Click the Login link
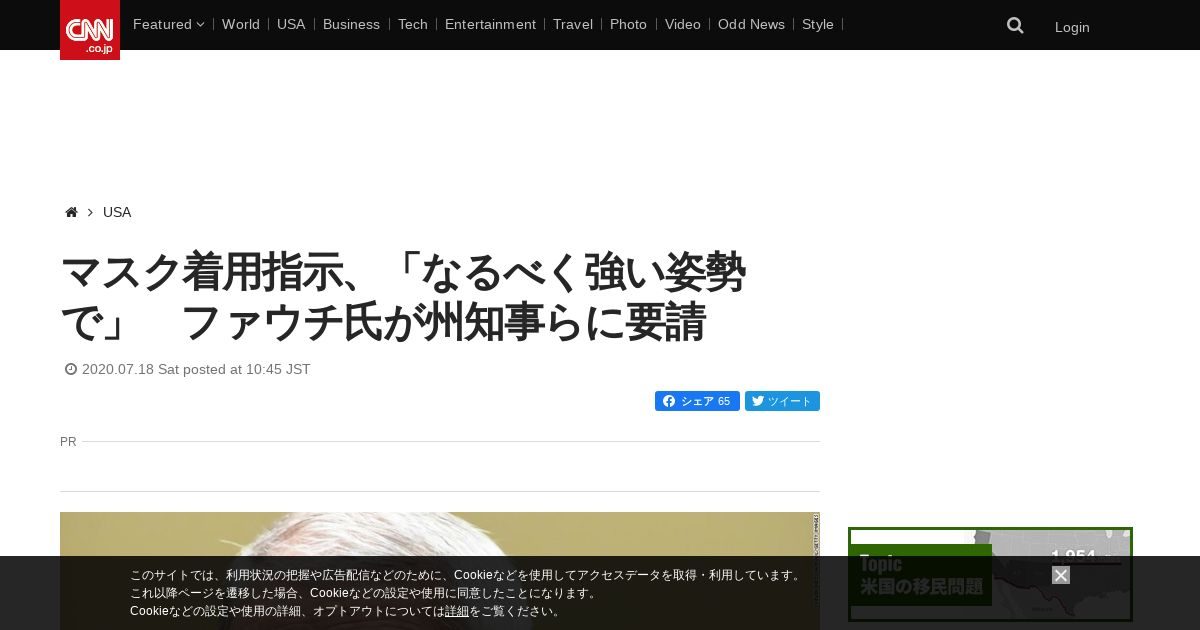Viewport: 1200px width, 630px height. tap(1072, 27)
